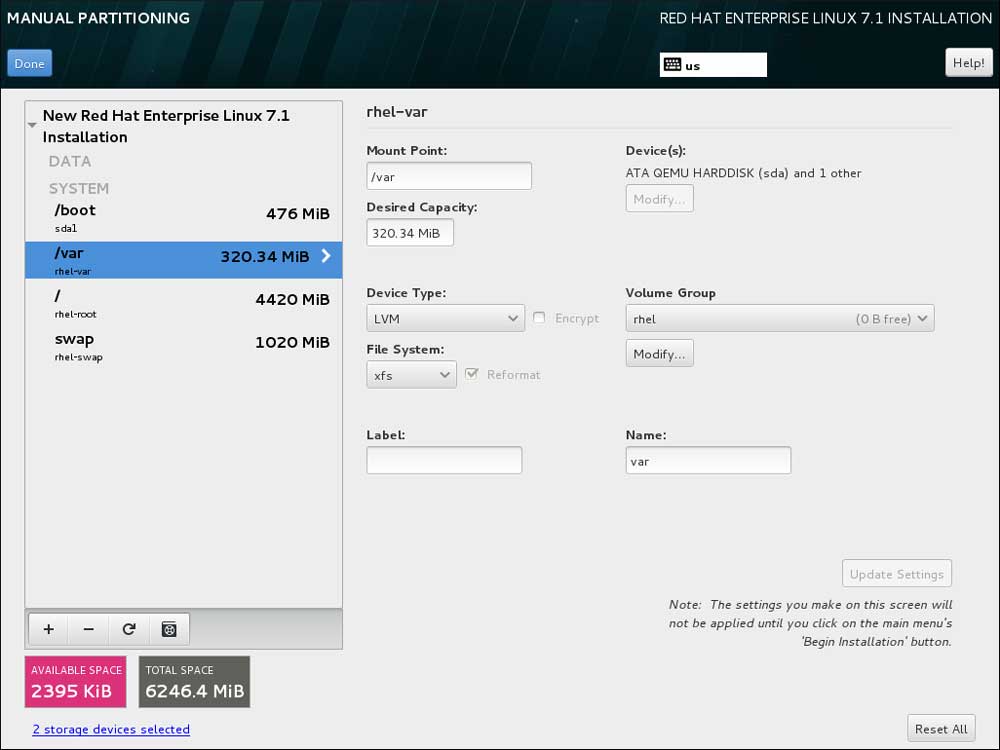
Task: Select the /boot partition row
Action: click(x=184, y=217)
